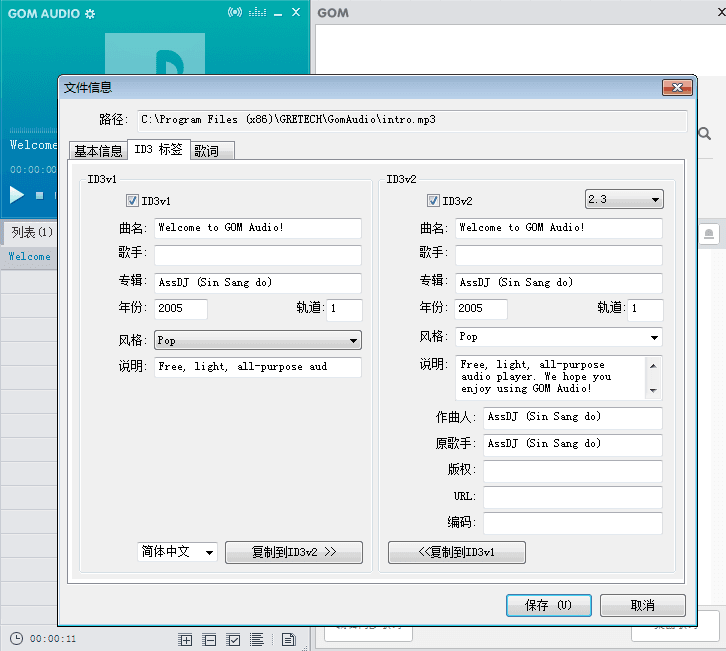726x651 pixels.
Task: Select the ID3 标签 tab
Action: coord(158,150)
